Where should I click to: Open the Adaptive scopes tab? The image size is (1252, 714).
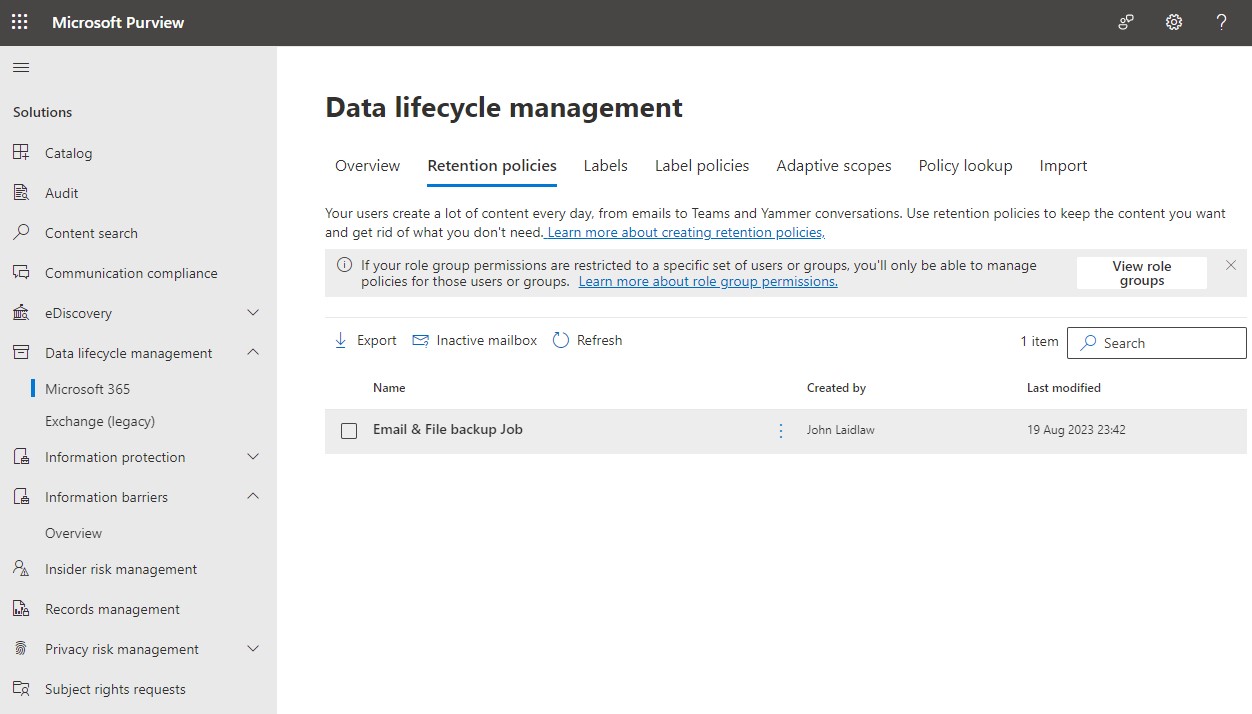(834, 166)
